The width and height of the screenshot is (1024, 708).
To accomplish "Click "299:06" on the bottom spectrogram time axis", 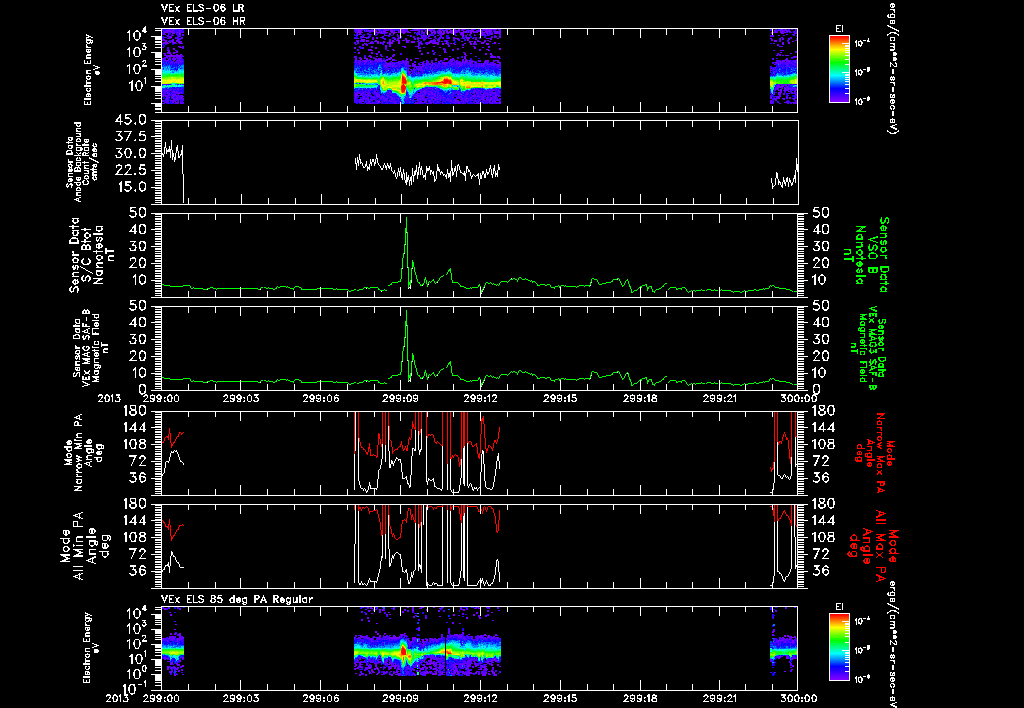I will (321, 698).
